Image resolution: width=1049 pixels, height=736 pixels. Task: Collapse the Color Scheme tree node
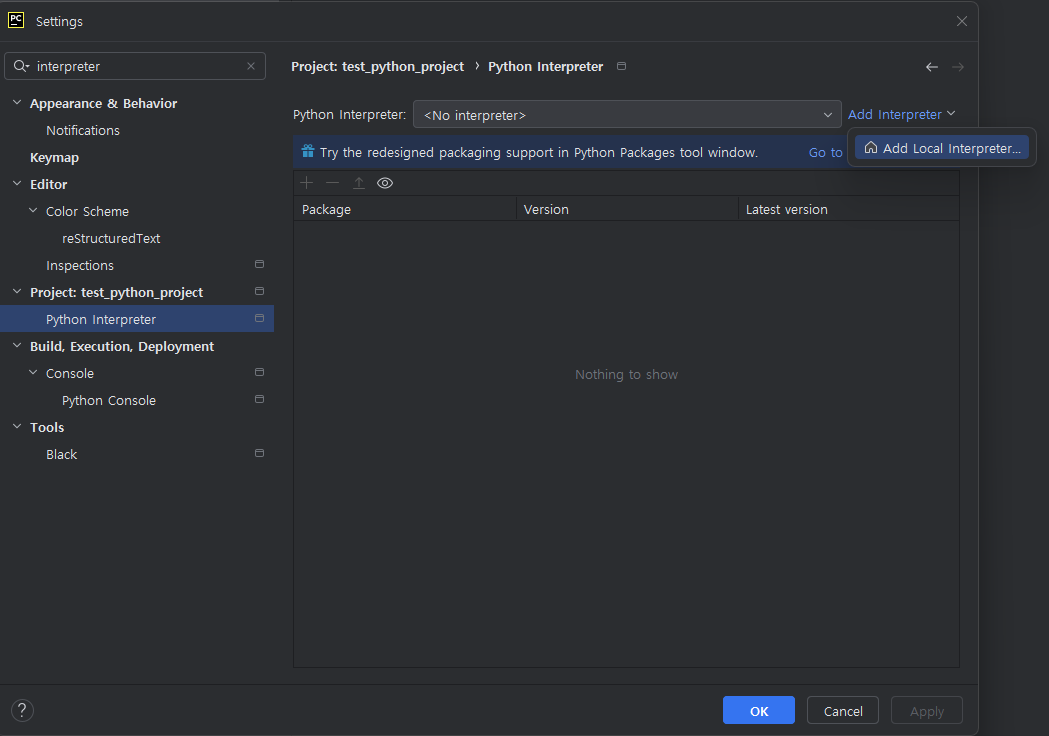[x=33, y=211]
